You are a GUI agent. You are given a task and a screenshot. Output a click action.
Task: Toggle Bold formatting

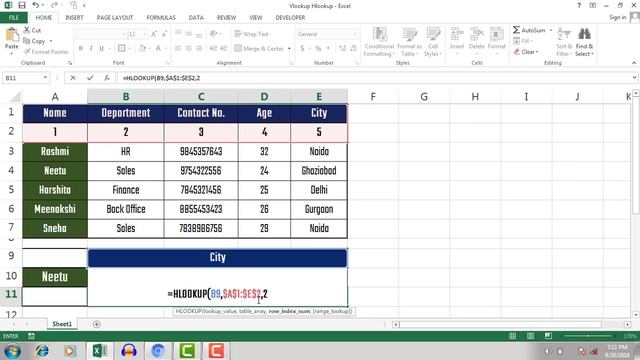(81, 48)
